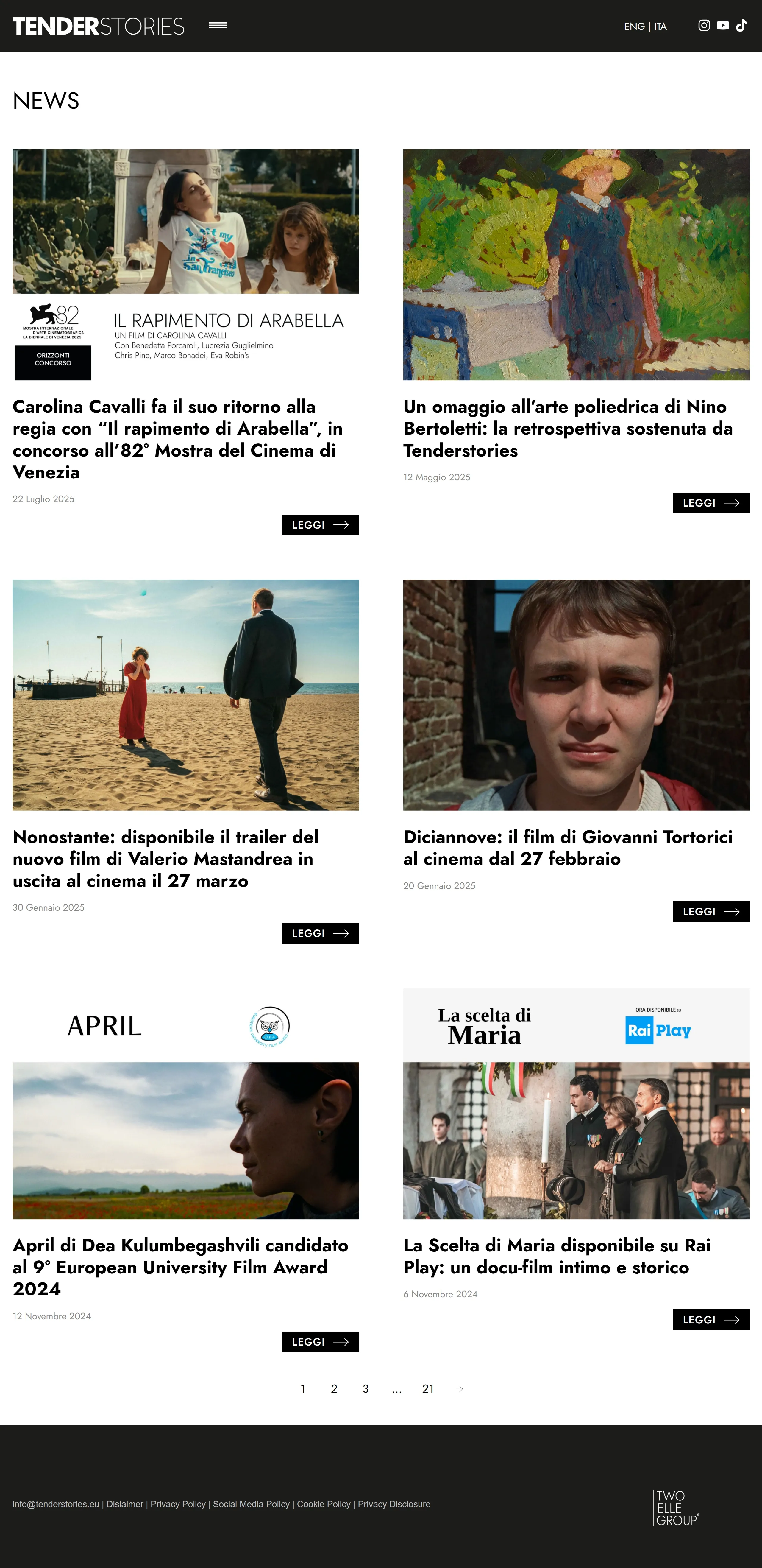Click LEGGI under La Scelta di Maria article
This screenshot has height=1568, width=762.
[x=710, y=1320]
